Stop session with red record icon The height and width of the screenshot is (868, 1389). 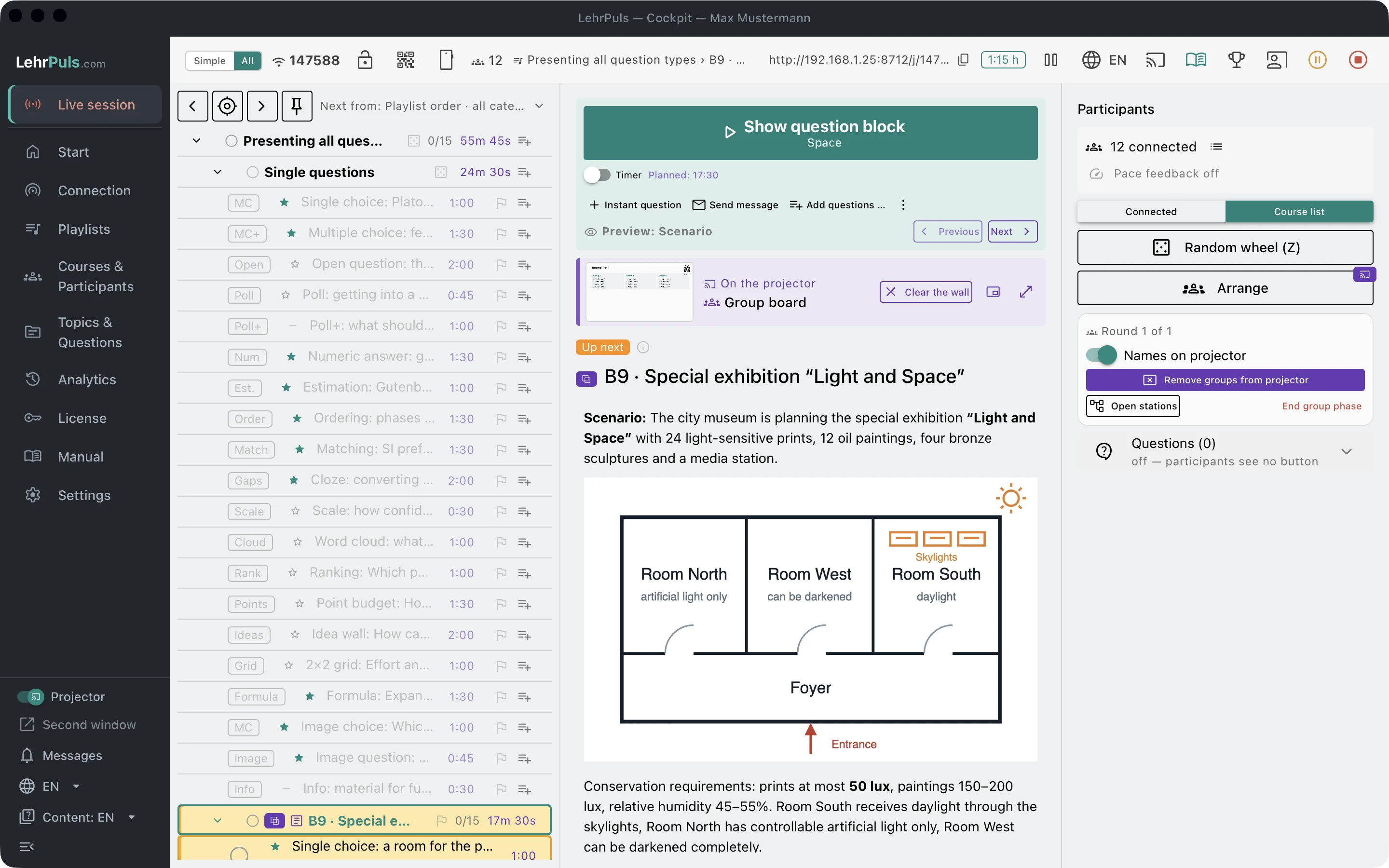pyautogui.click(x=1358, y=60)
